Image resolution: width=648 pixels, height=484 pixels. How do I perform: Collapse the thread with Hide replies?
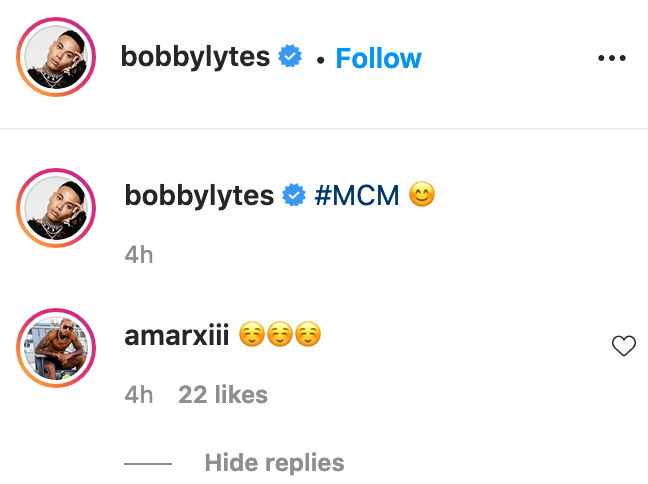[x=274, y=463]
